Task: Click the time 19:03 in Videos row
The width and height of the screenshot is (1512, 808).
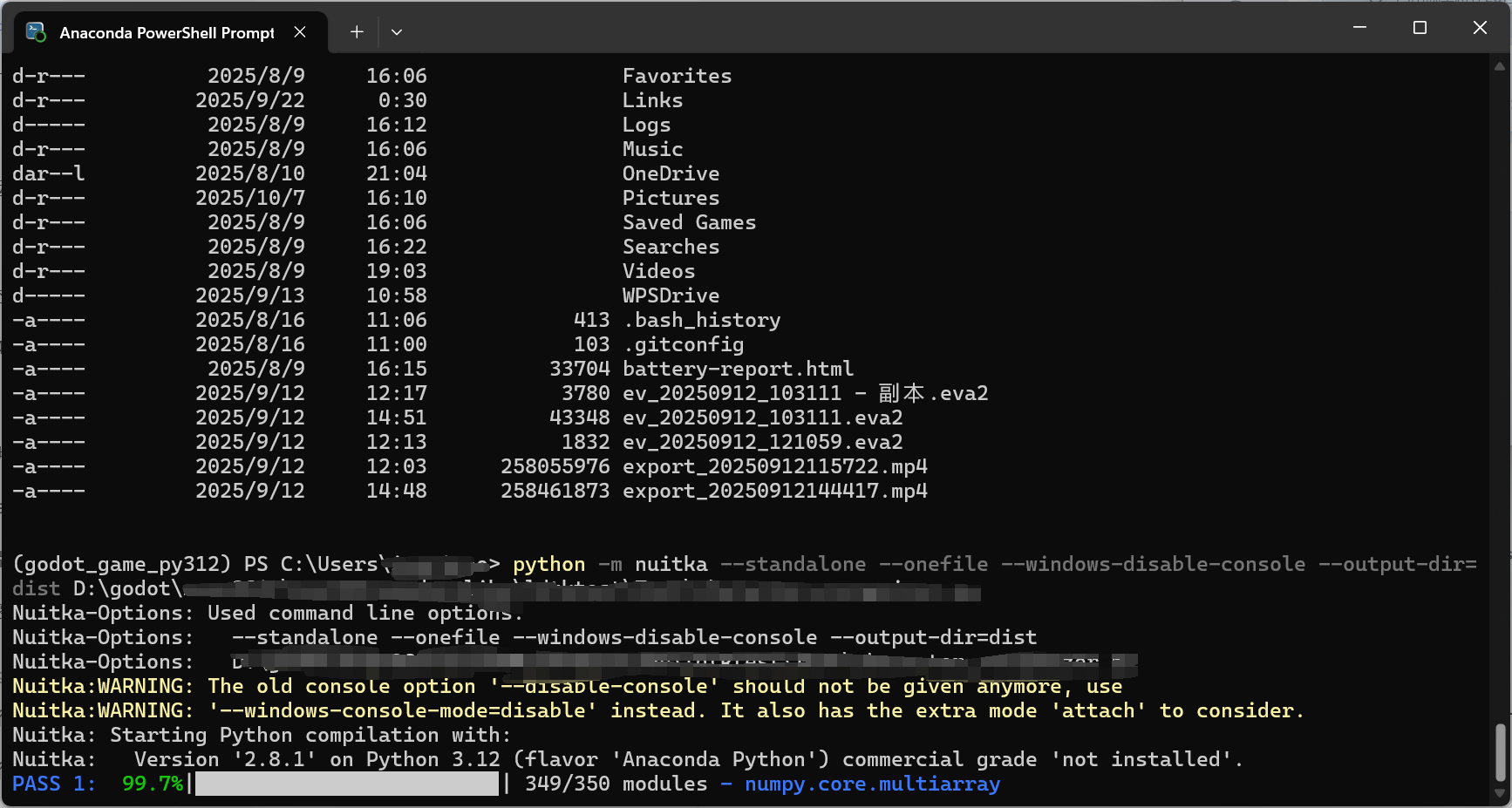Action: click(x=396, y=271)
